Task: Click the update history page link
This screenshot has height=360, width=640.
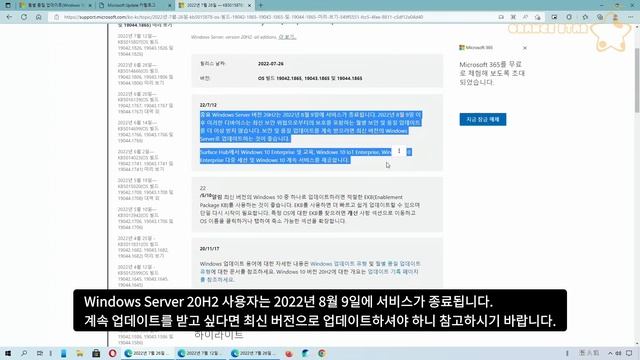Action: click(393, 271)
